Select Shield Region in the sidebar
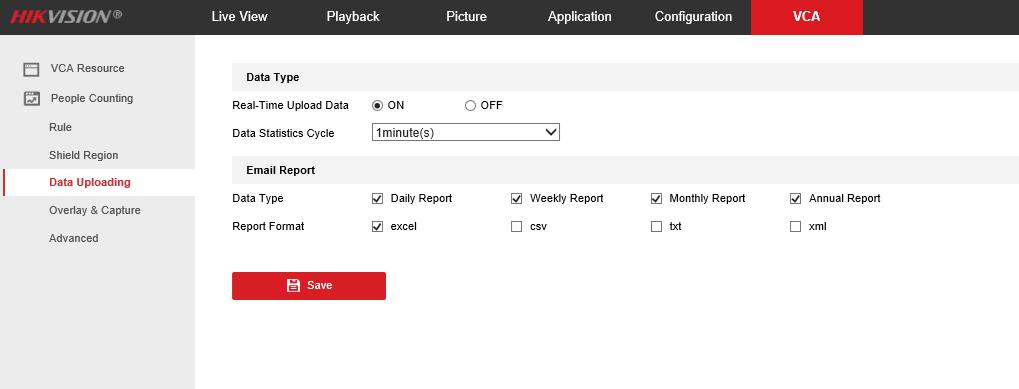The image size is (1019, 389). pyautogui.click(x=84, y=155)
